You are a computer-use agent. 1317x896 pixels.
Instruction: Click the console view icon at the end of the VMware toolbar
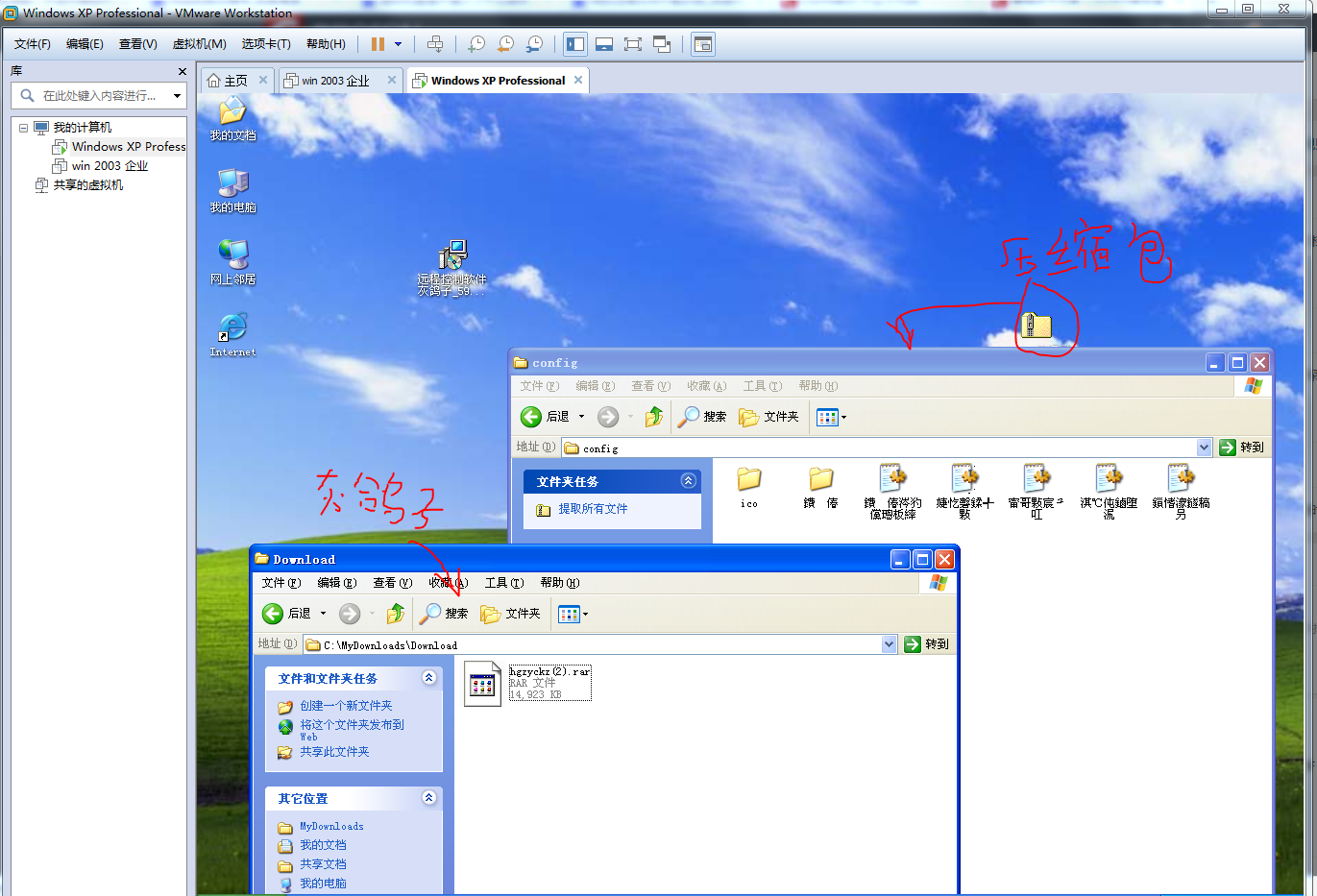click(x=703, y=44)
